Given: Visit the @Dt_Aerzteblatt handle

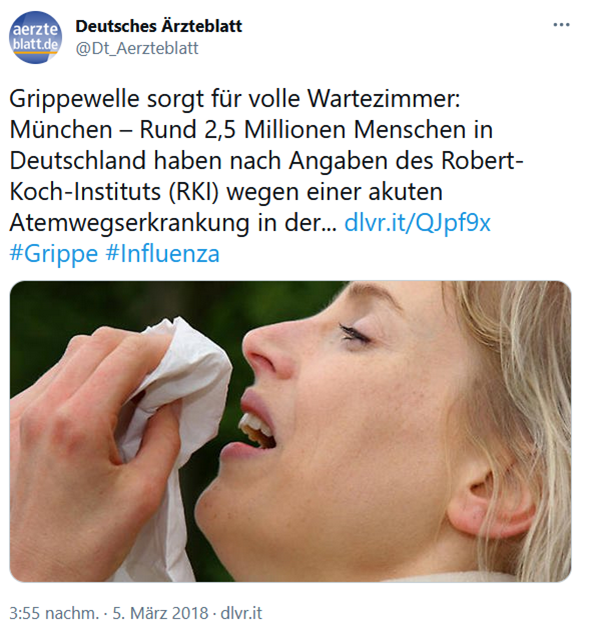Looking at the screenshot, I should click(x=137, y=49).
